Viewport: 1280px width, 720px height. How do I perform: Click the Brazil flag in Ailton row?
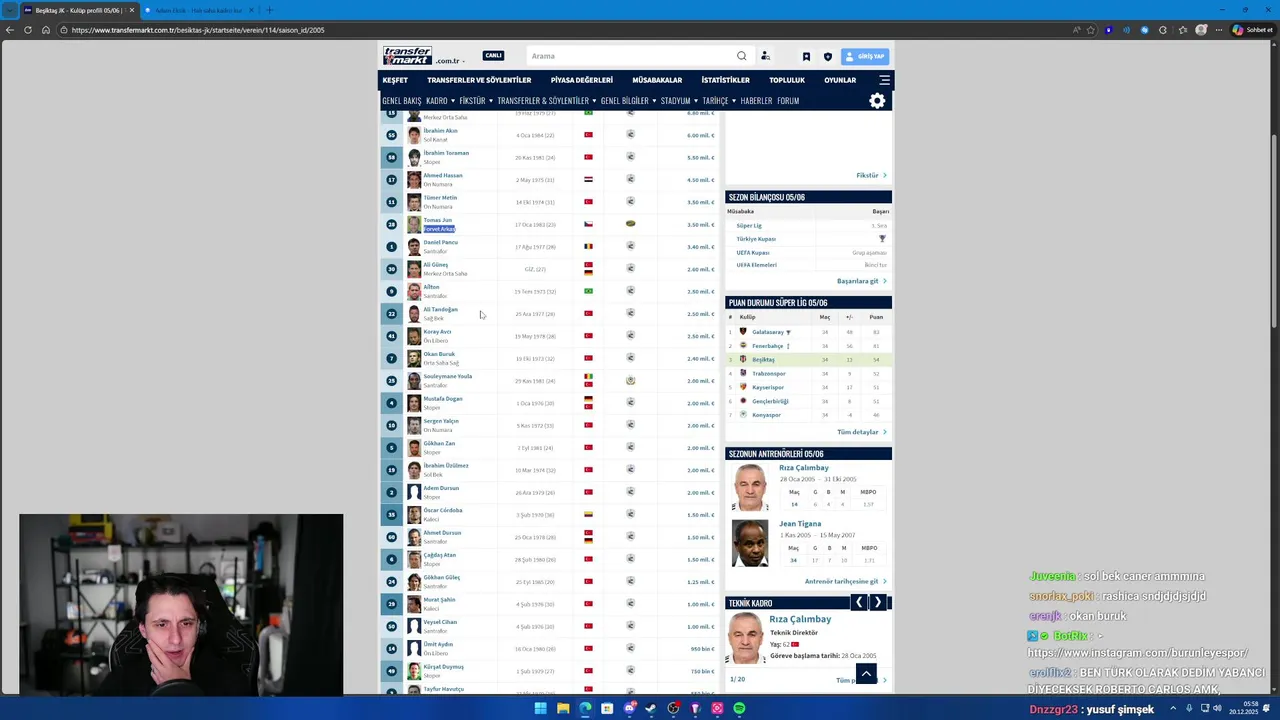pyautogui.click(x=588, y=291)
